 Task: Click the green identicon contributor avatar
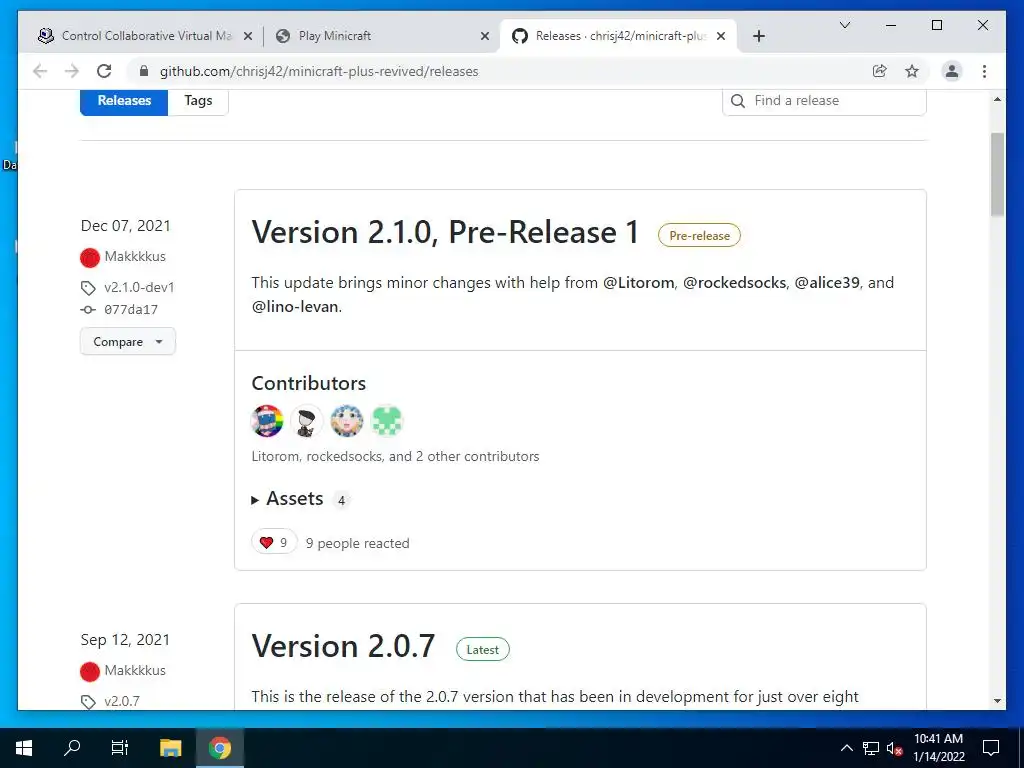click(387, 421)
